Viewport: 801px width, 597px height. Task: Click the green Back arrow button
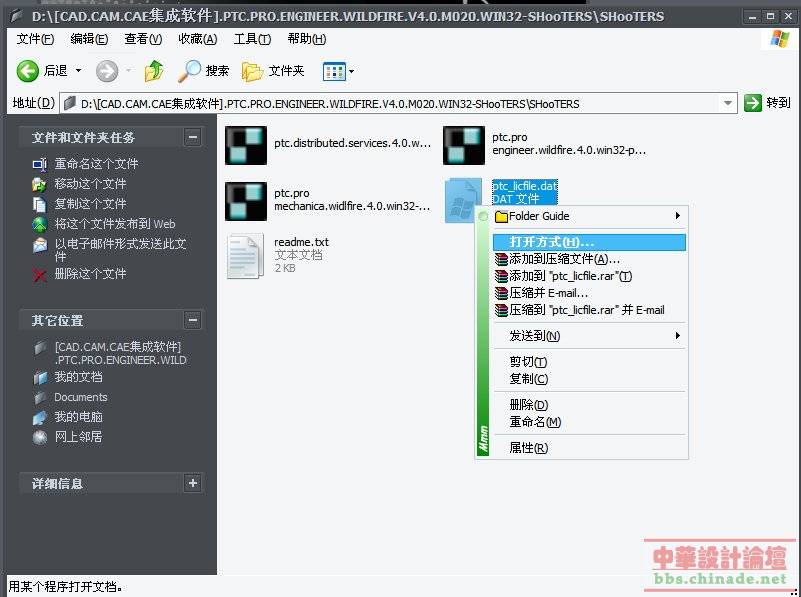click(x=28, y=71)
